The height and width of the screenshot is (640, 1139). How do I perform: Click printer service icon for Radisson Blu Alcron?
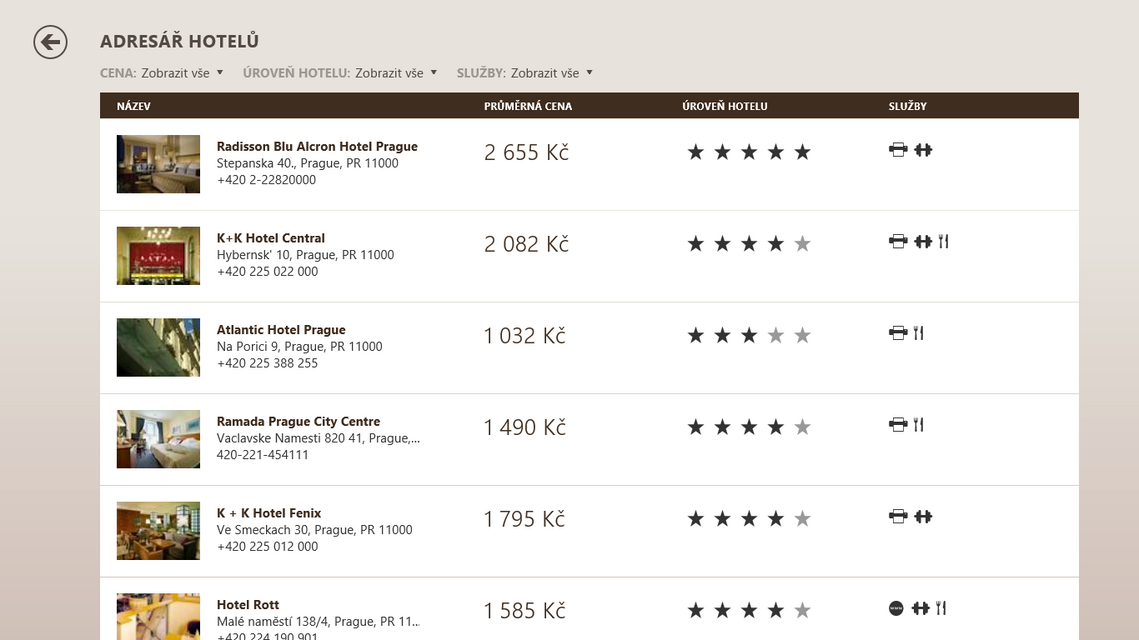[898, 150]
